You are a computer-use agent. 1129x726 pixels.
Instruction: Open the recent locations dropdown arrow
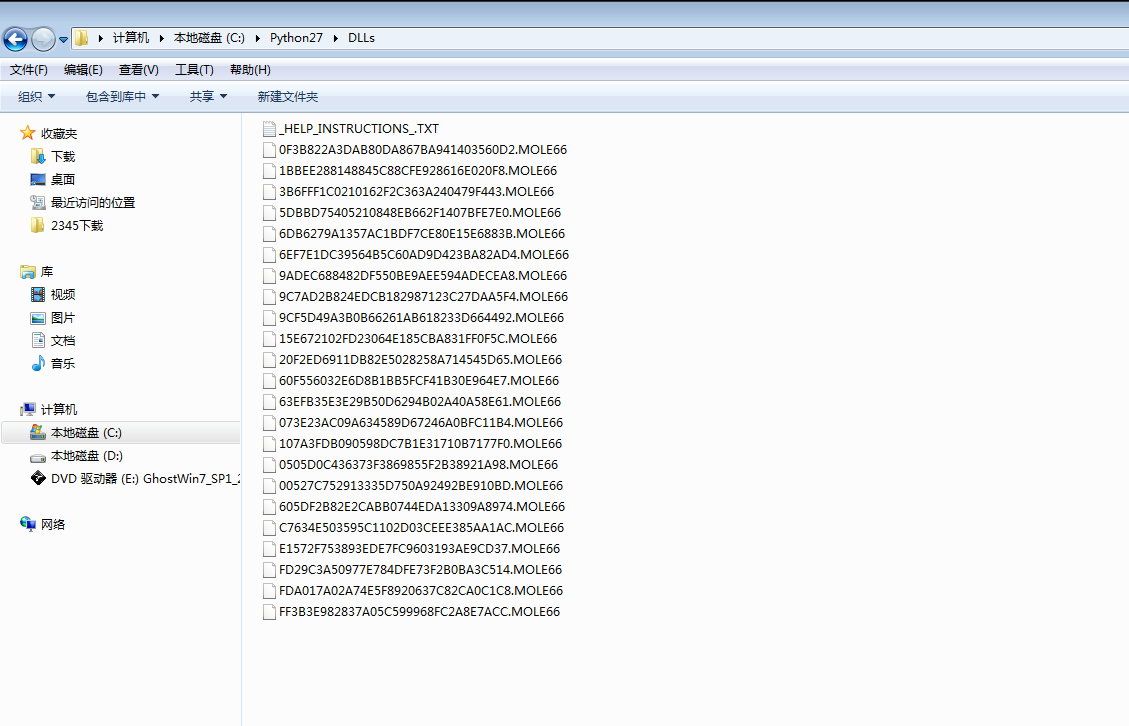click(64, 40)
